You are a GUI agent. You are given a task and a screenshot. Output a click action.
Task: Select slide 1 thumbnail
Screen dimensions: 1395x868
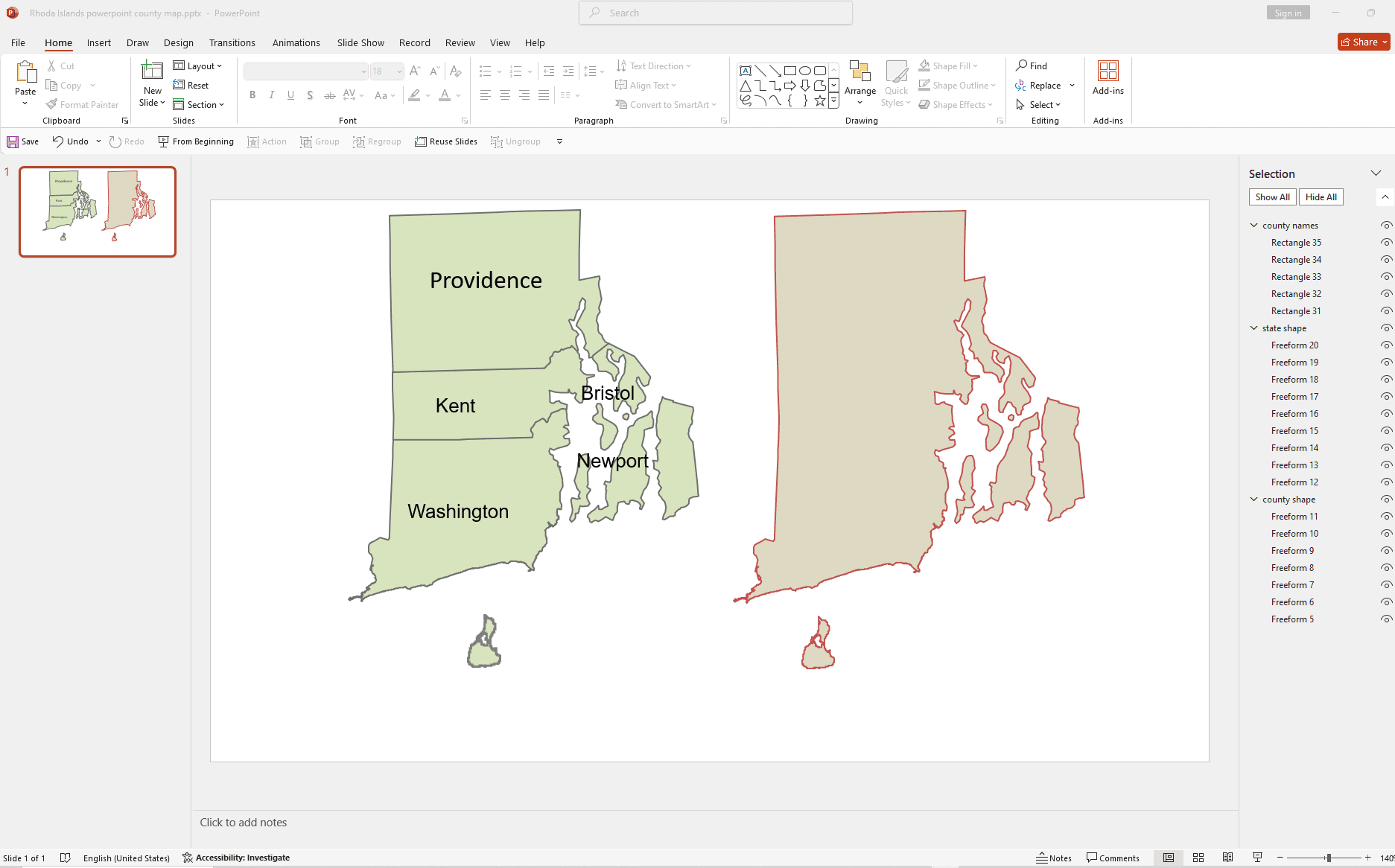[x=98, y=212]
